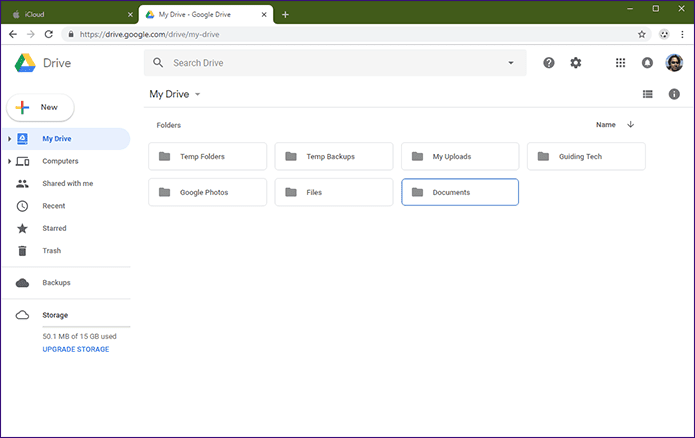Select My Drive in sidebar
The width and height of the screenshot is (695, 438).
[x=66, y=139]
